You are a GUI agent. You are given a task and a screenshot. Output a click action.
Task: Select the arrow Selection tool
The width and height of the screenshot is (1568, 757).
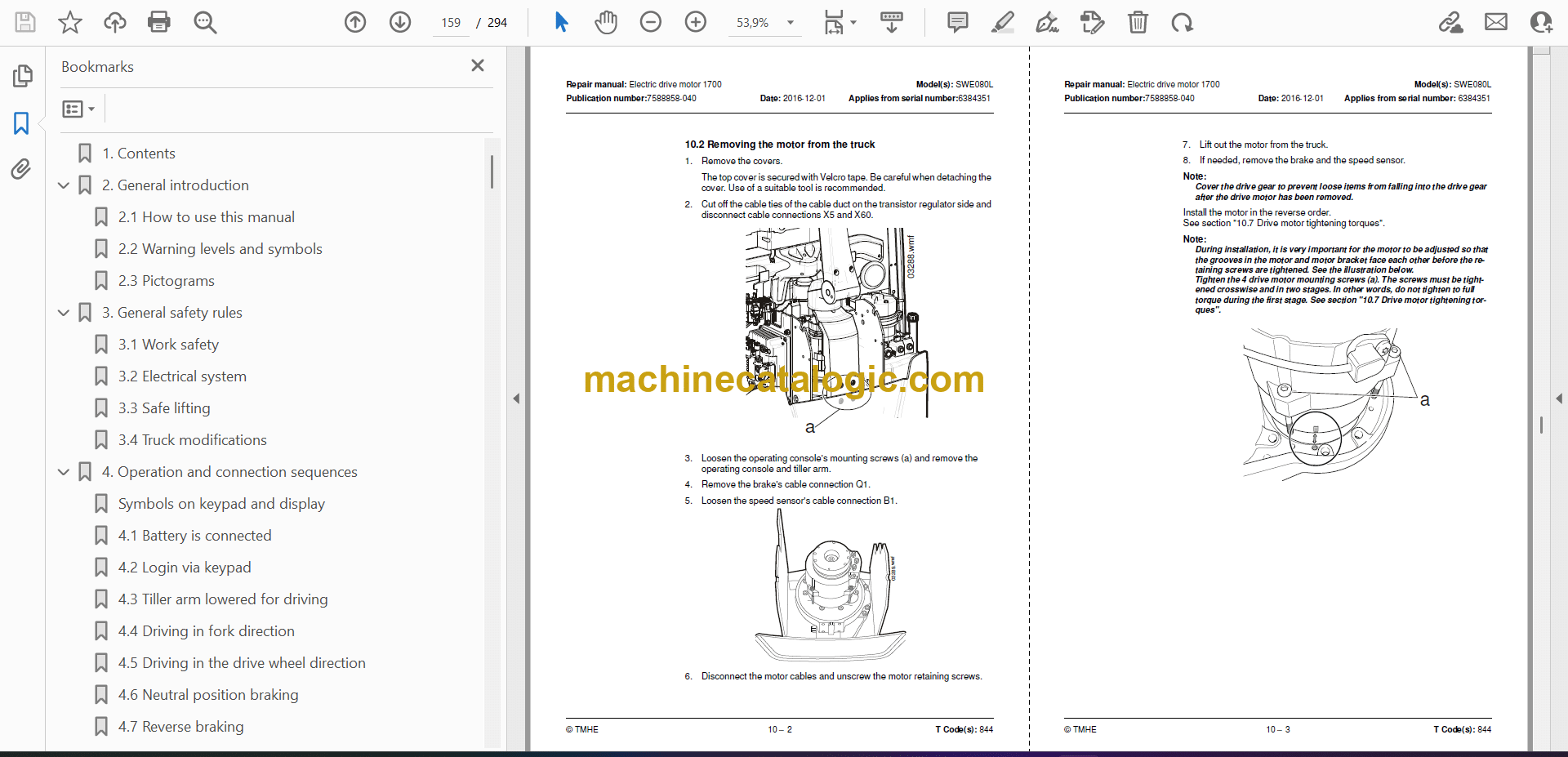point(561,22)
